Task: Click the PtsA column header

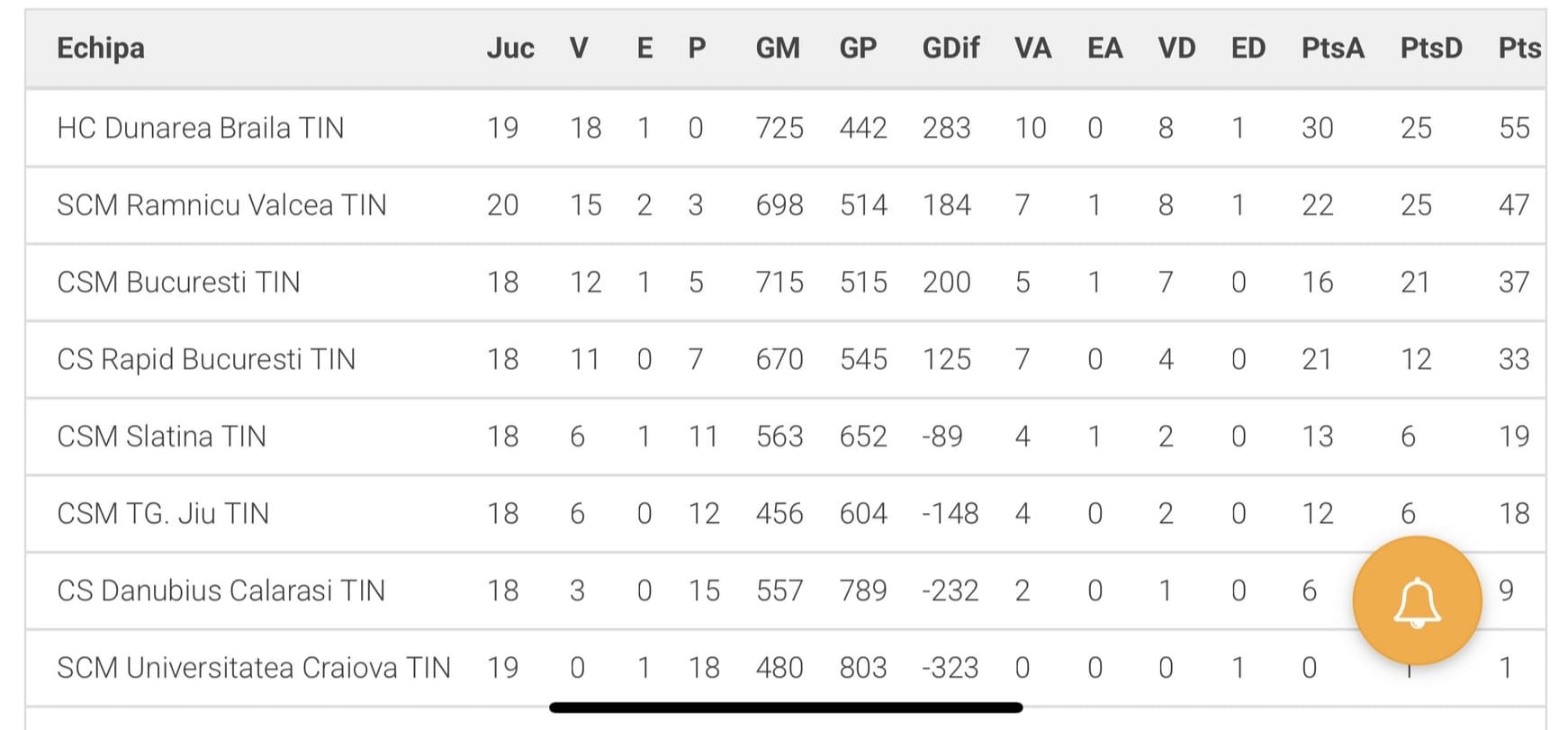Action: tap(1332, 48)
